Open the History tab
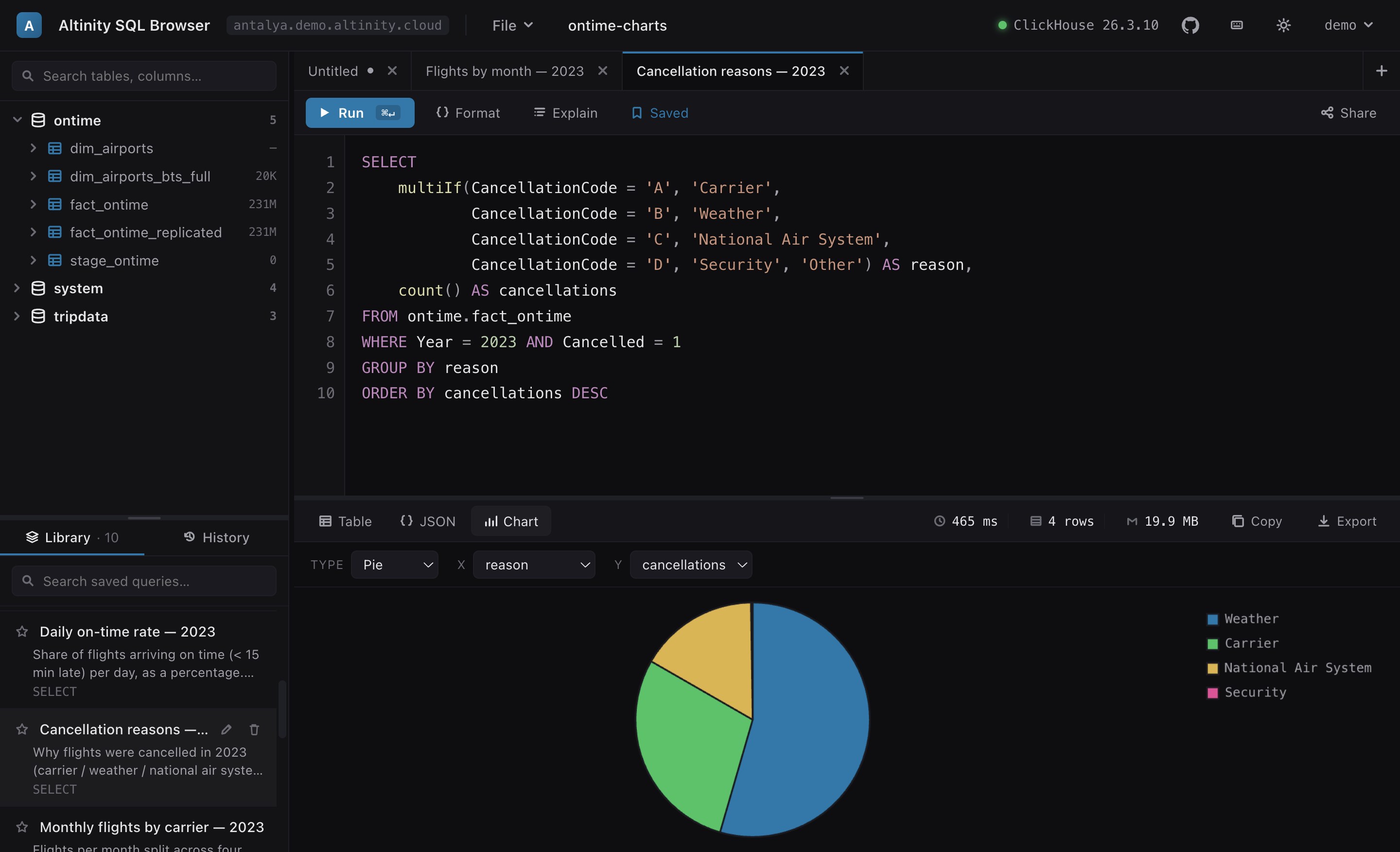 point(216,538)
